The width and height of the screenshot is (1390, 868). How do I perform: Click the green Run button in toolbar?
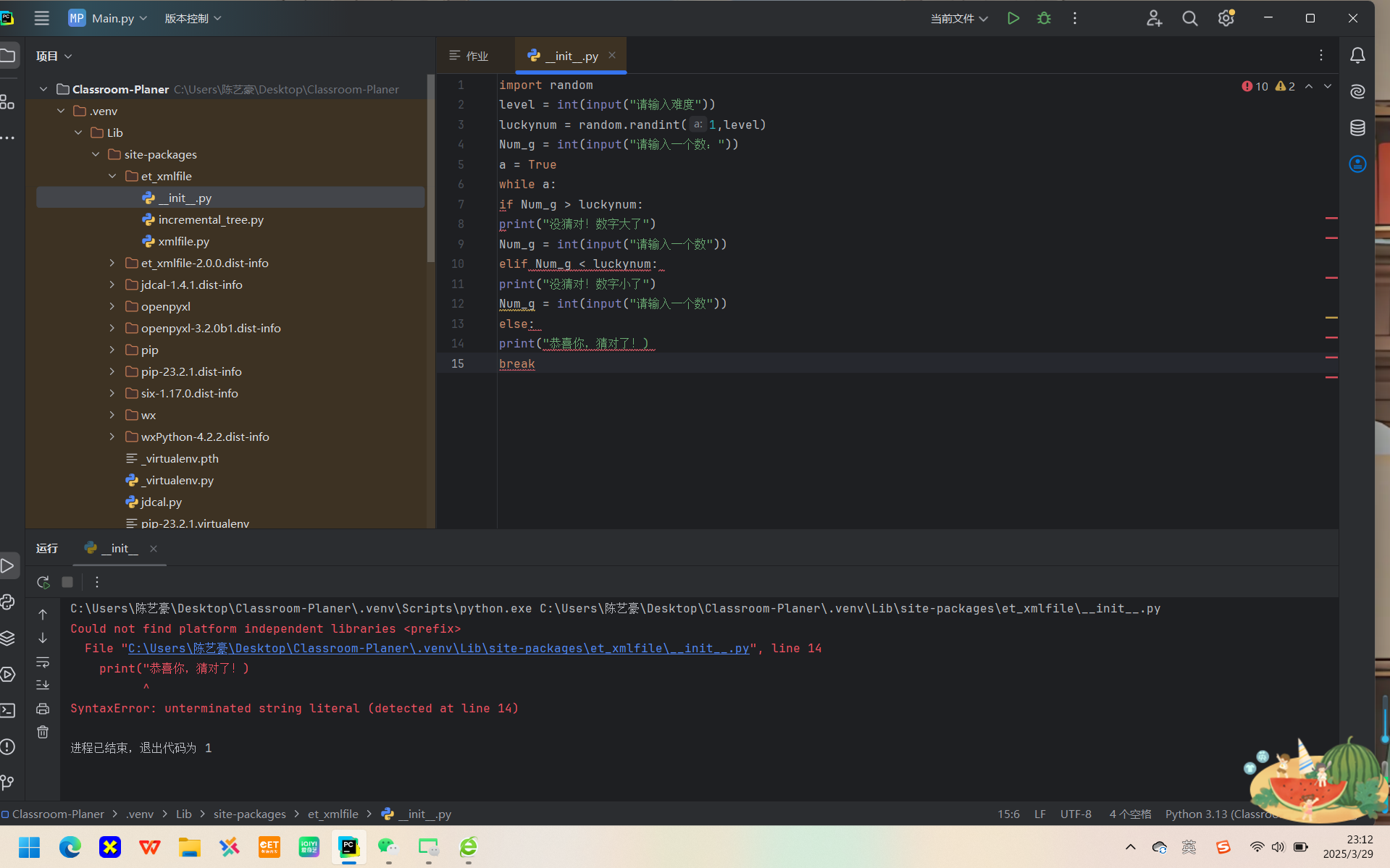[1013, 18]
